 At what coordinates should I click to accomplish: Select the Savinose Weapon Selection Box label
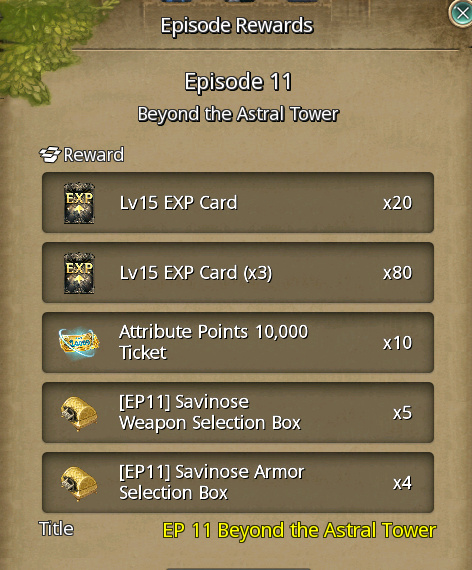[210, 412]
